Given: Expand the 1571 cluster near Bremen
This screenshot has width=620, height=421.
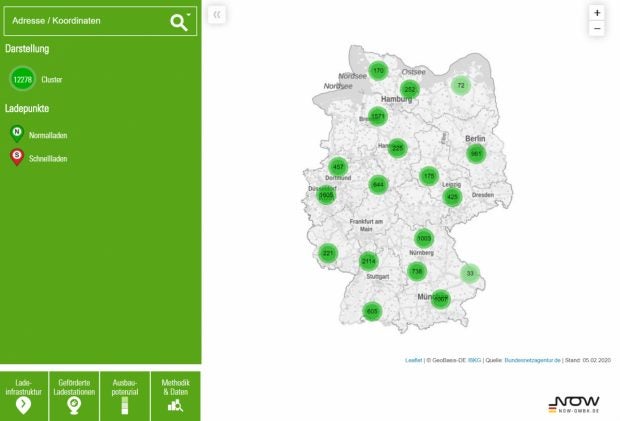Looking at the screenshot, I should pos(377,116).
